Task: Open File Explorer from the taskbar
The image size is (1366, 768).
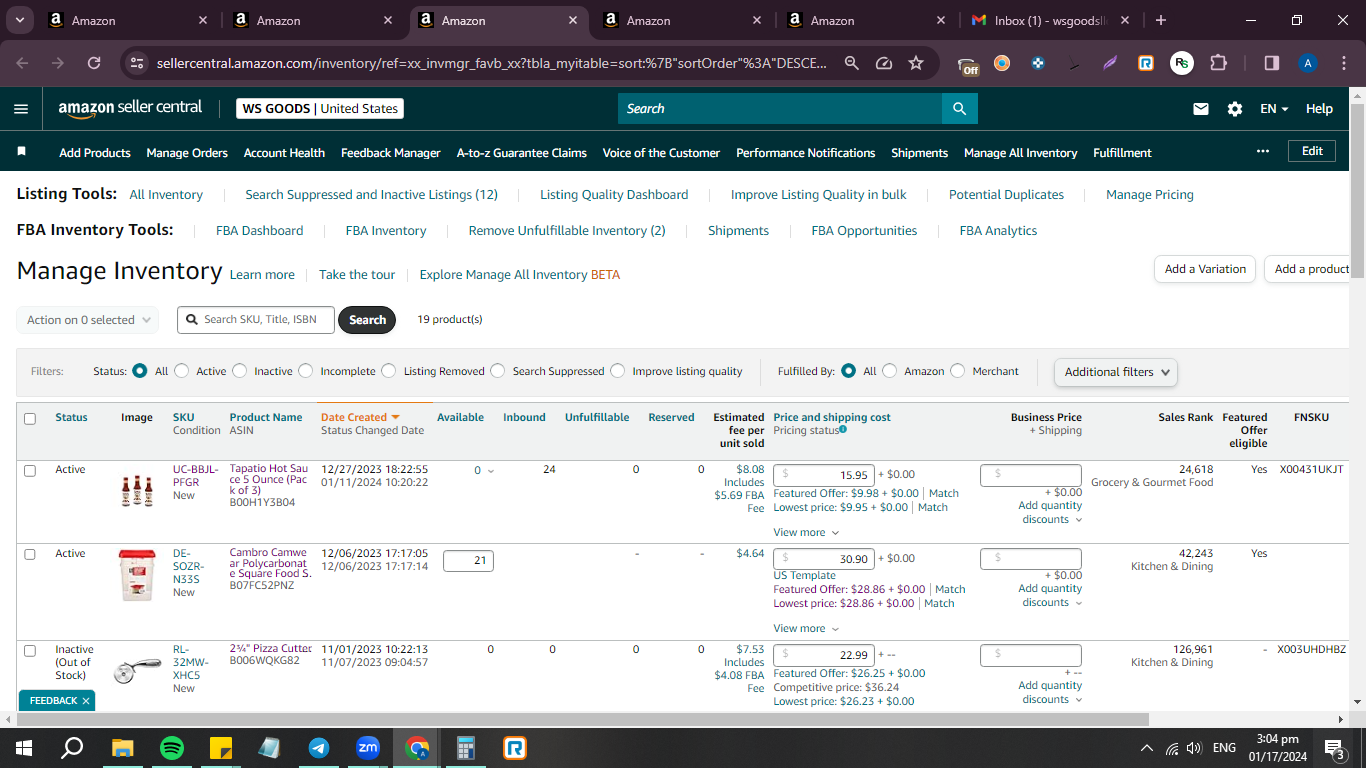Action: pos(123,748)
